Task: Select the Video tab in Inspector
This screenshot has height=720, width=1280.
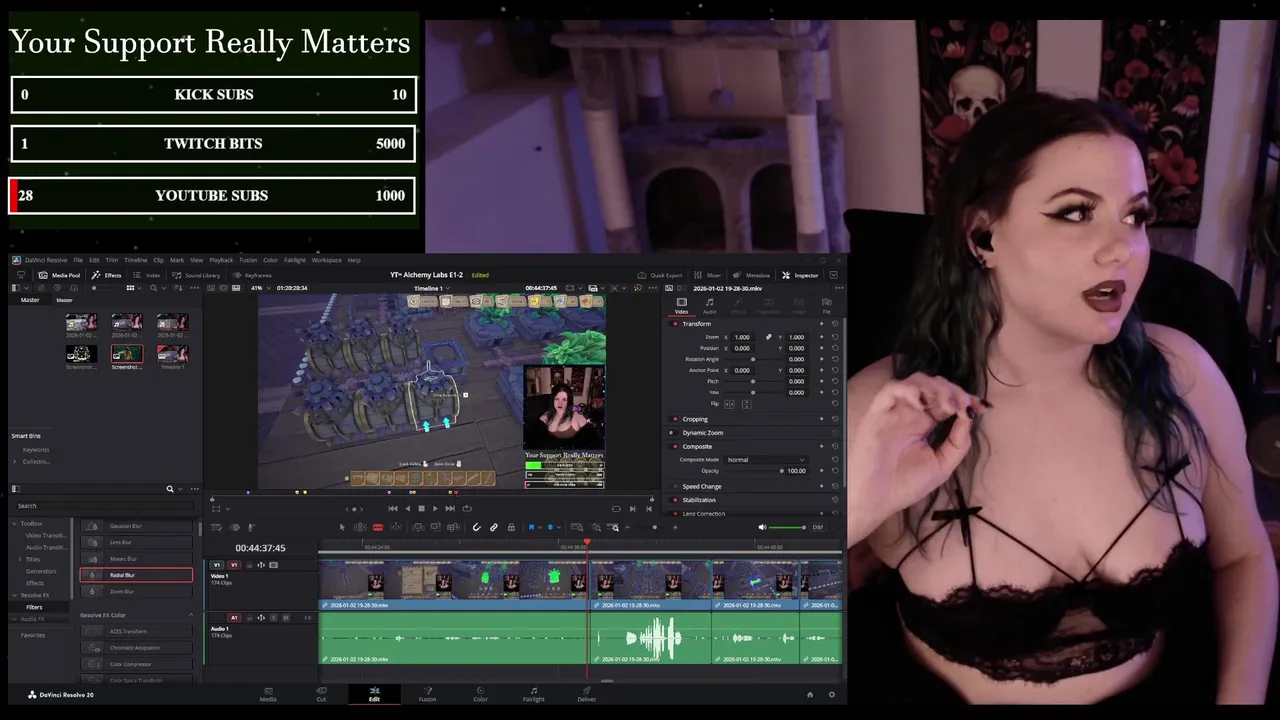Action: pos(681,305)
